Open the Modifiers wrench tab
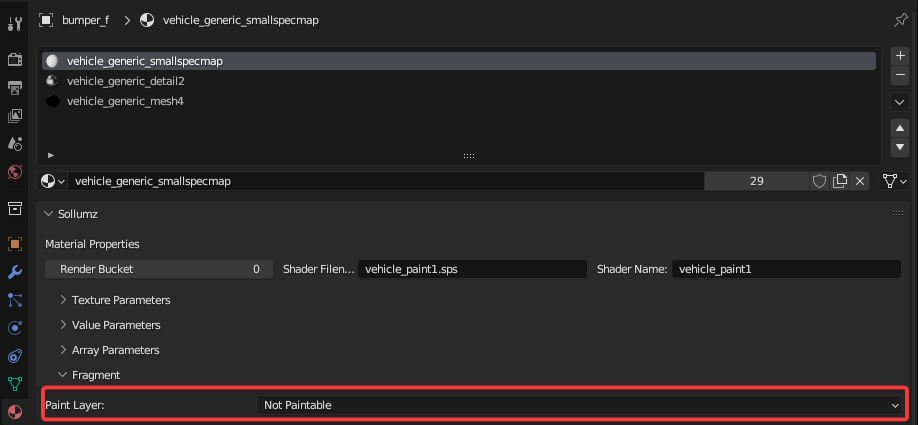 pyautogui.click(x=15, y=272)
